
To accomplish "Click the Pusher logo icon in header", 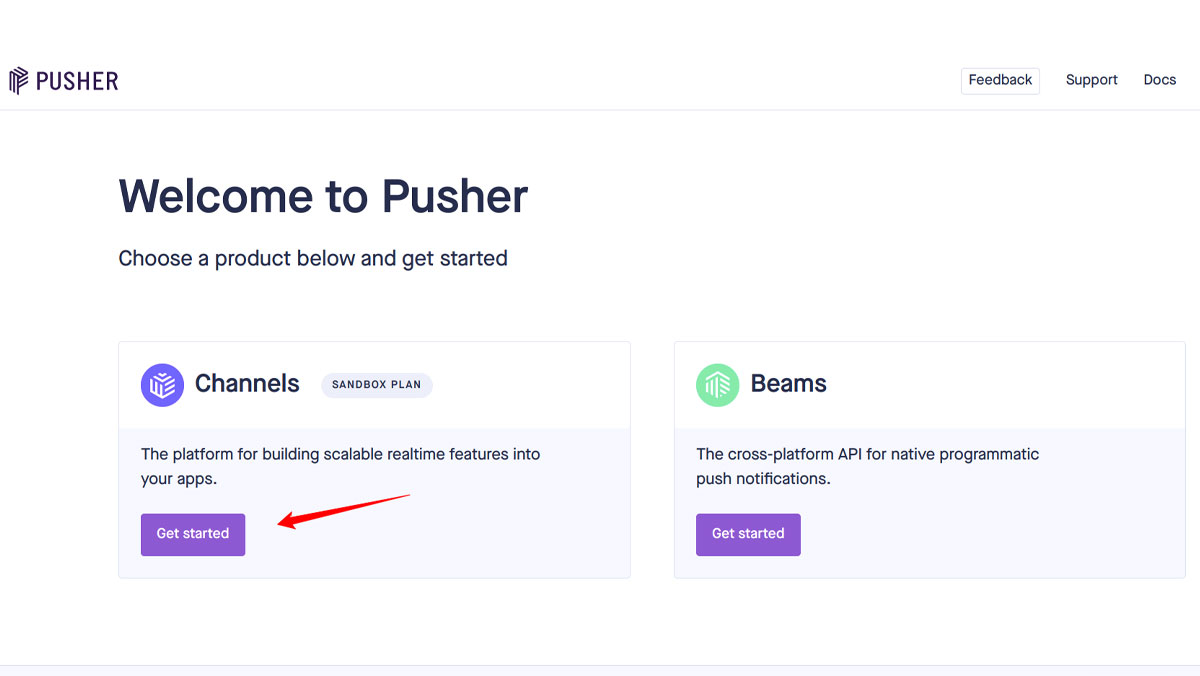I will coord(19,81).
